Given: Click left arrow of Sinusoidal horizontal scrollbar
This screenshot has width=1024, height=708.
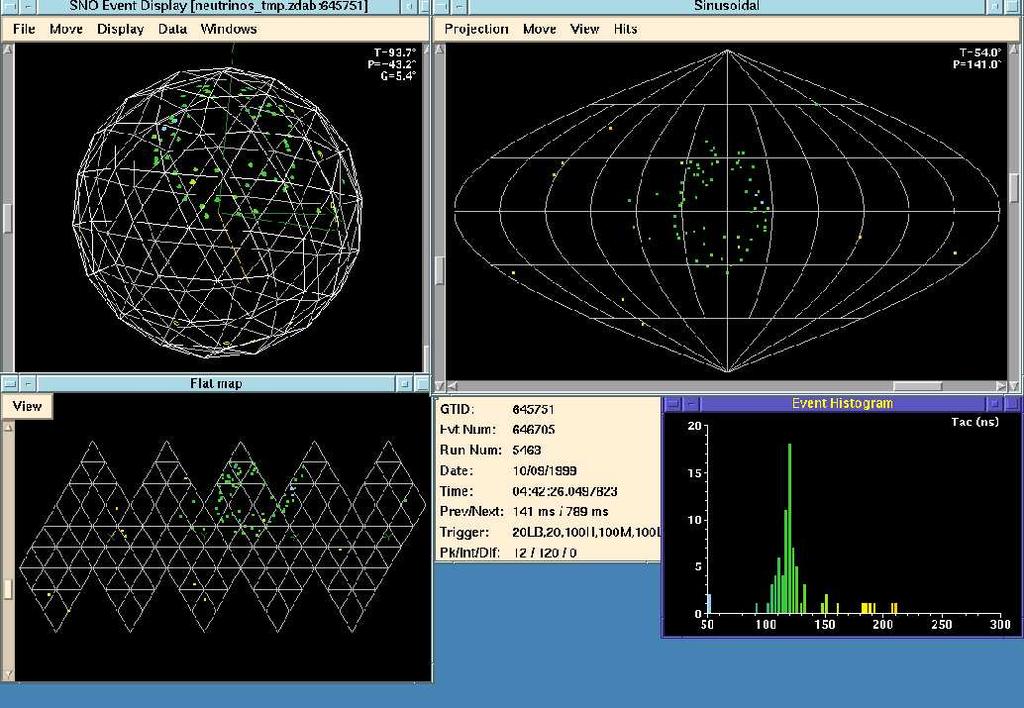Looking at the screenshot, I should click(453, 386).
